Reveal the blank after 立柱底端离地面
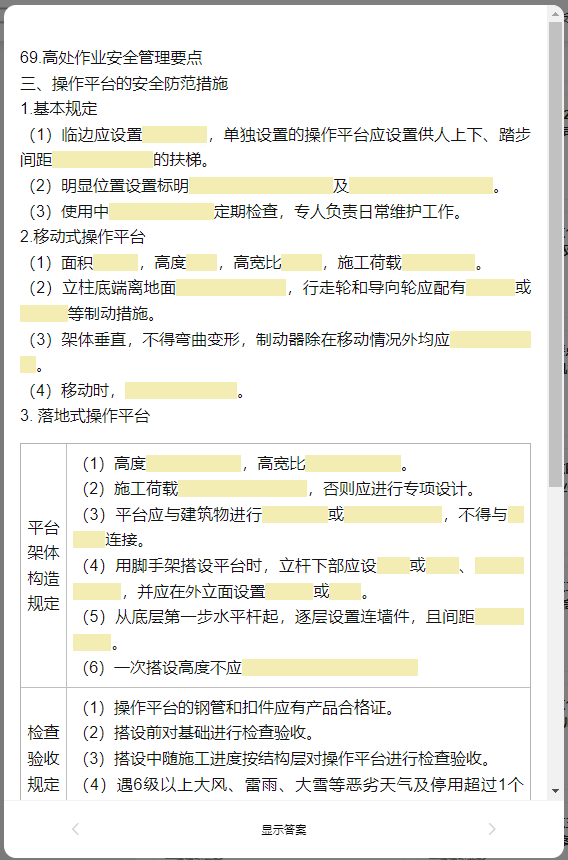 tap(231, 287)
